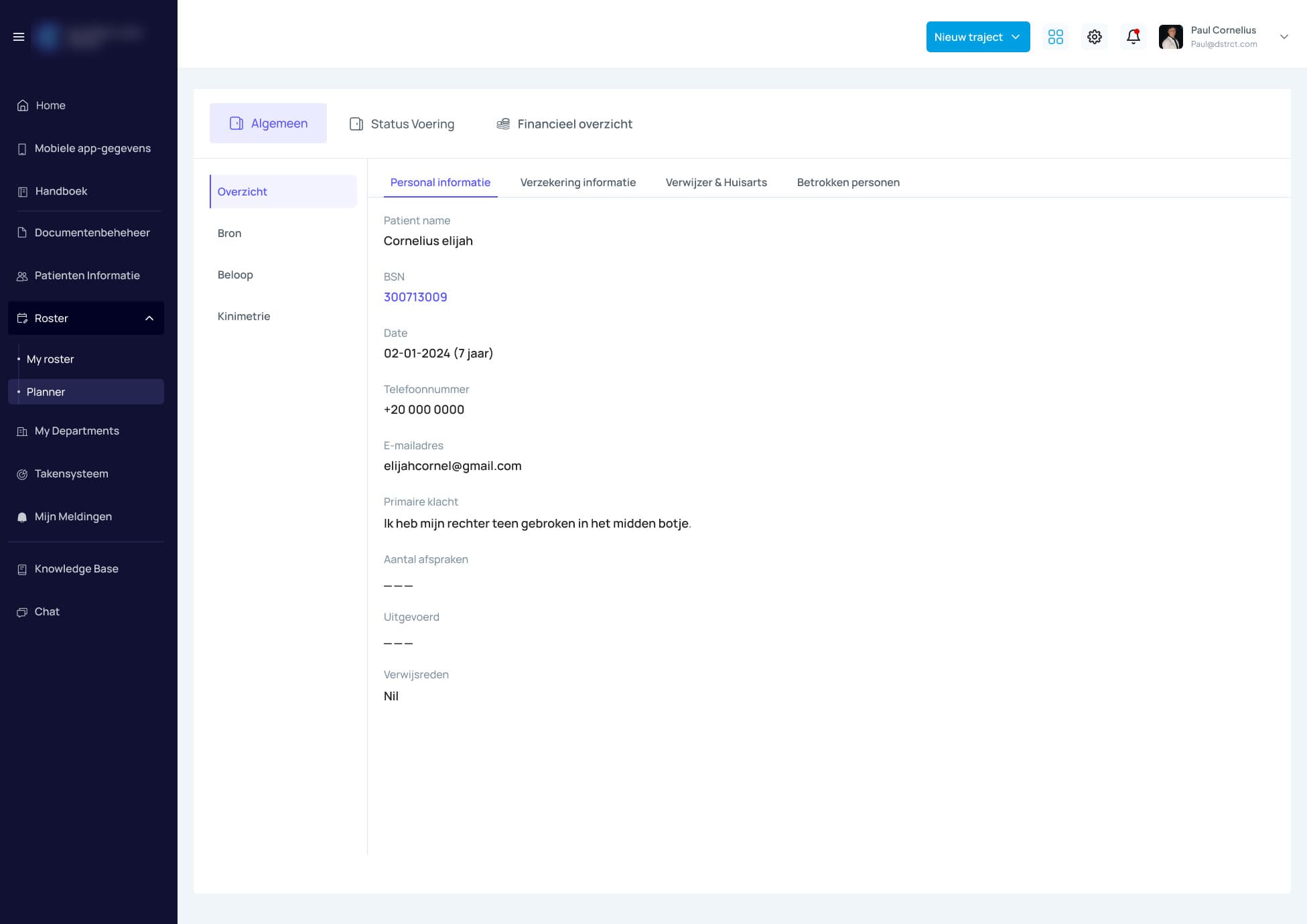This screenshot has width=1307, height=924.
Task: Click Paul Cornelius profile avatar
Action: click(x=1170, y=37)
